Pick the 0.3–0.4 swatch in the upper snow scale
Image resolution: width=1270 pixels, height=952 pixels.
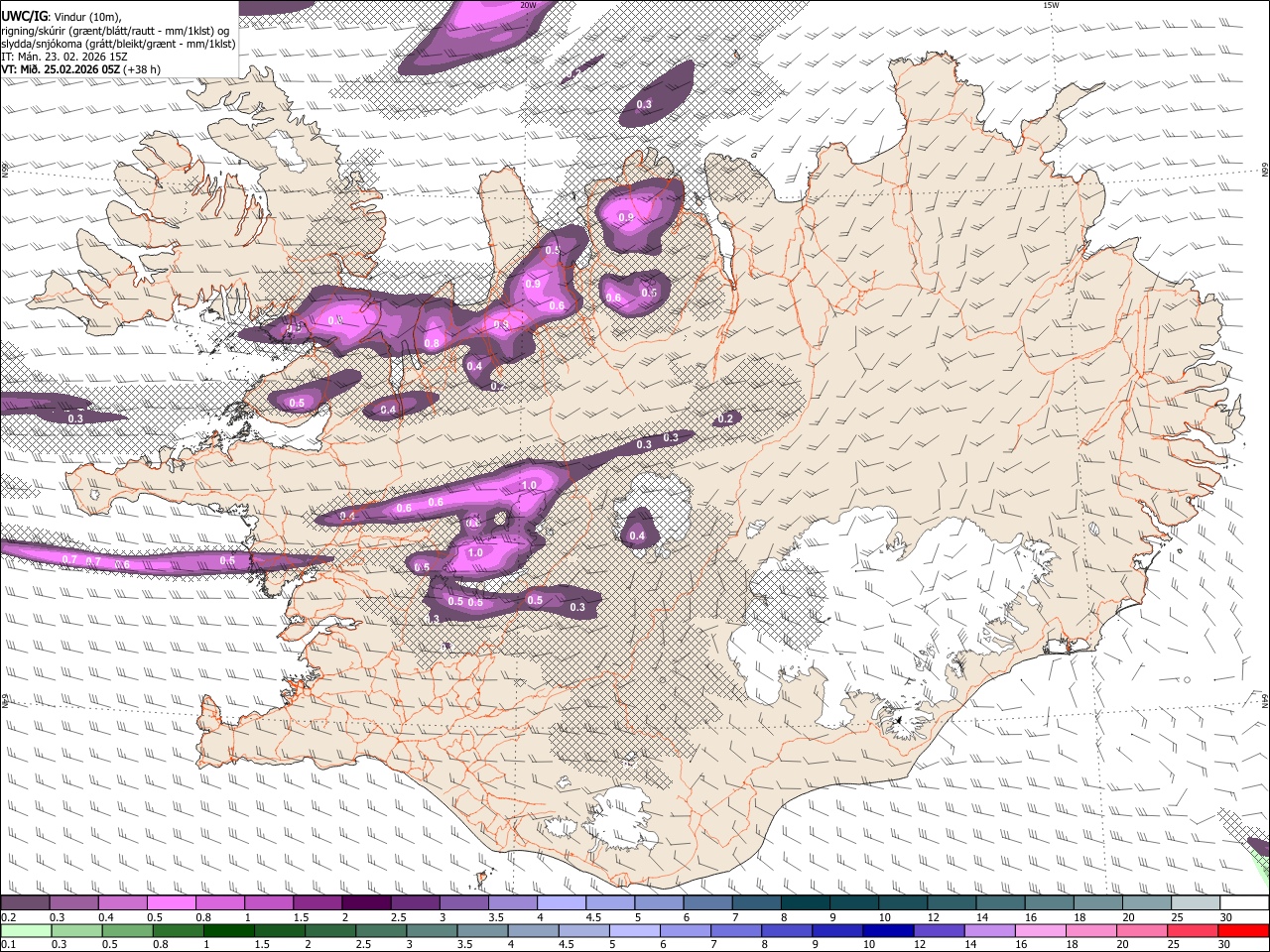click(73, 903)
